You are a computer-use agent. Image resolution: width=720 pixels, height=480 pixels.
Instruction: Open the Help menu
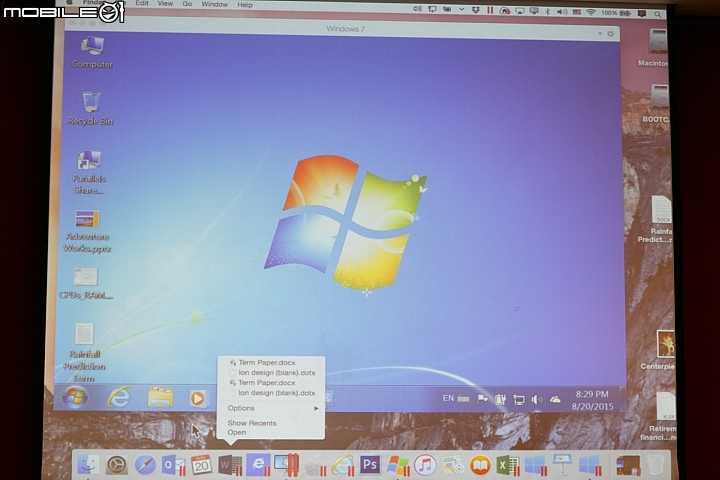(245, 5)
